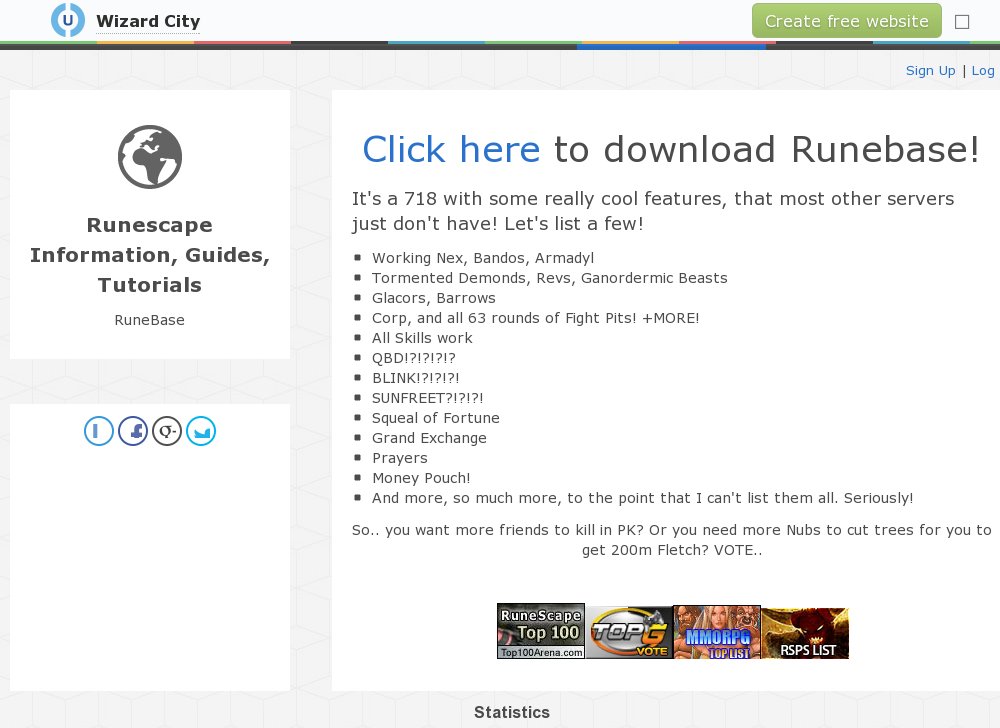Click the MMORPG Top List banner

pyautogui.click(x=716, y=631)
